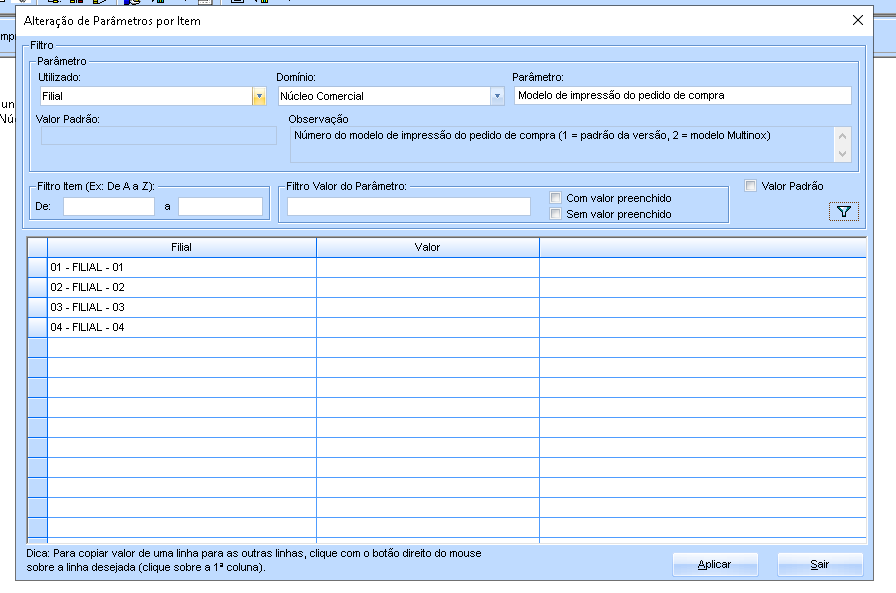Click Observação scroll down arrow
This screenshot has height=593, width=896.
(842, 153)
